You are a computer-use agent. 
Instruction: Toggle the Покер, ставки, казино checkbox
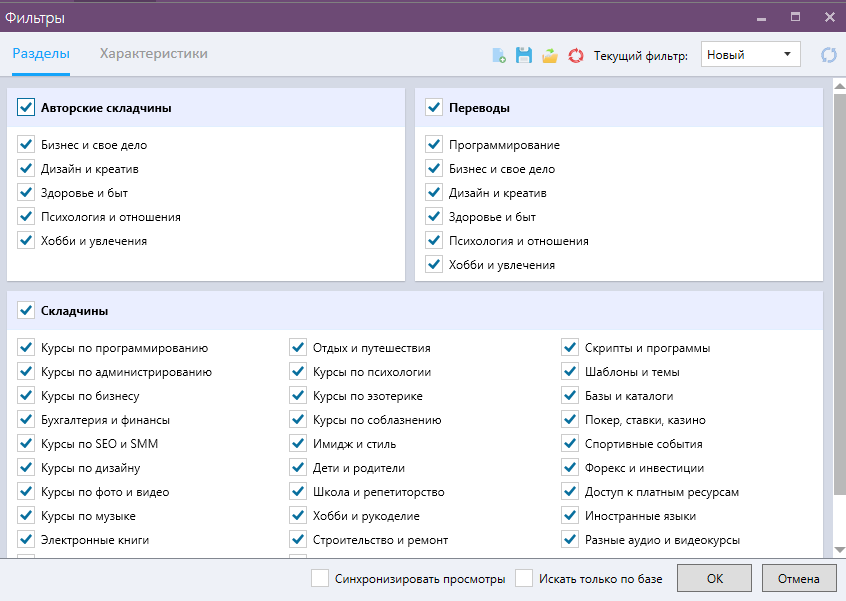(x=570, y=420)
